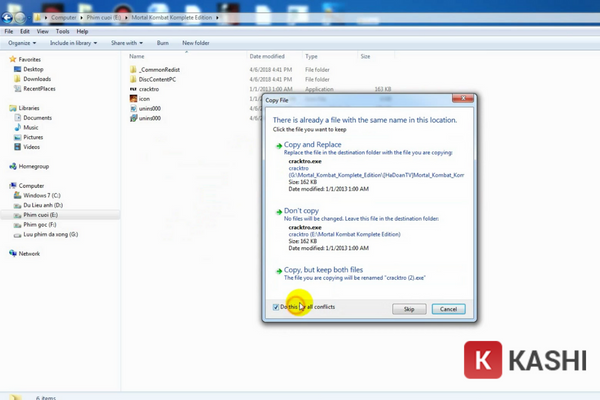Viewport: 600px width, 400px height.
Task: Open the Favorites star icon
Action: click(13, 59)
